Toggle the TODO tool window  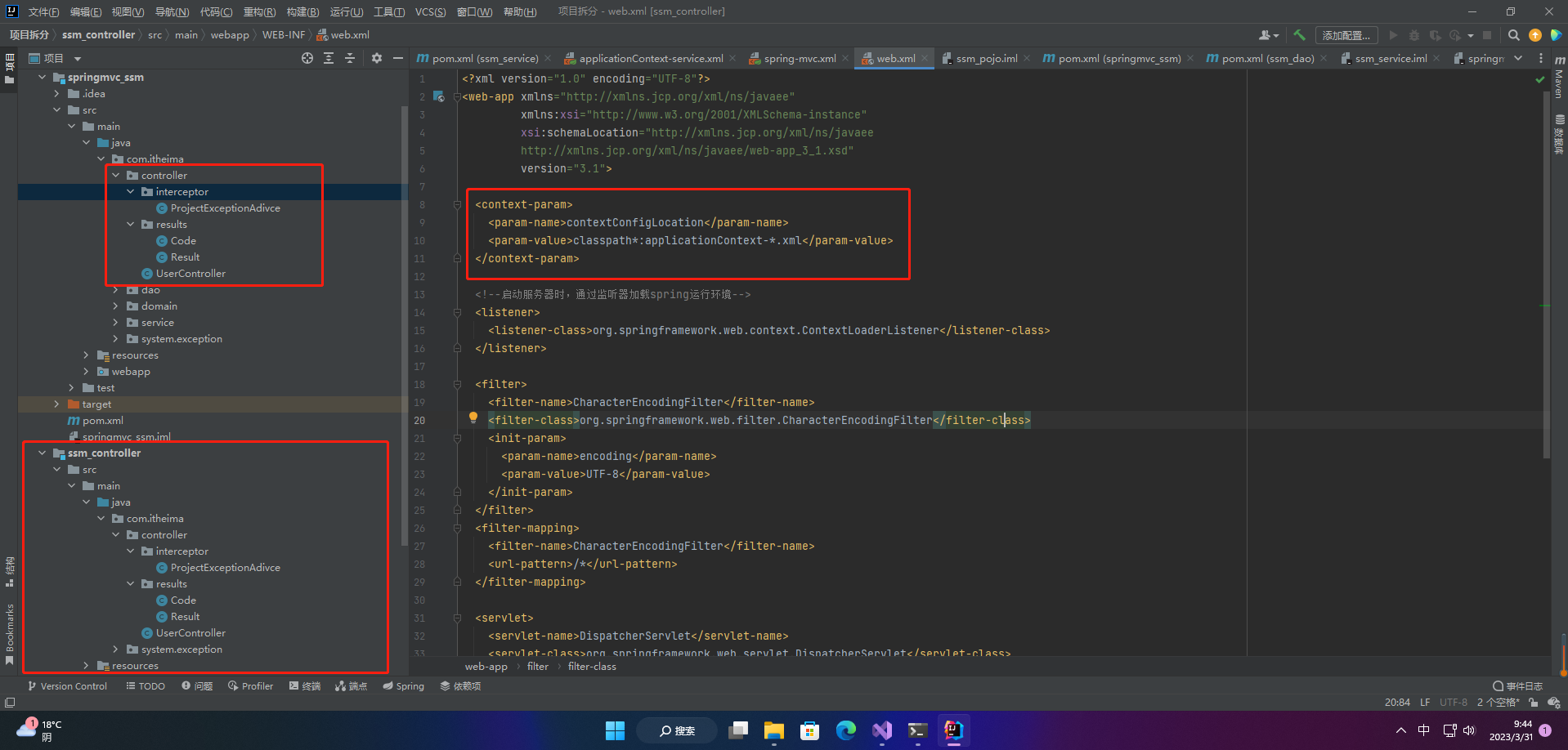pyautogui.click(x=146, y=686)
